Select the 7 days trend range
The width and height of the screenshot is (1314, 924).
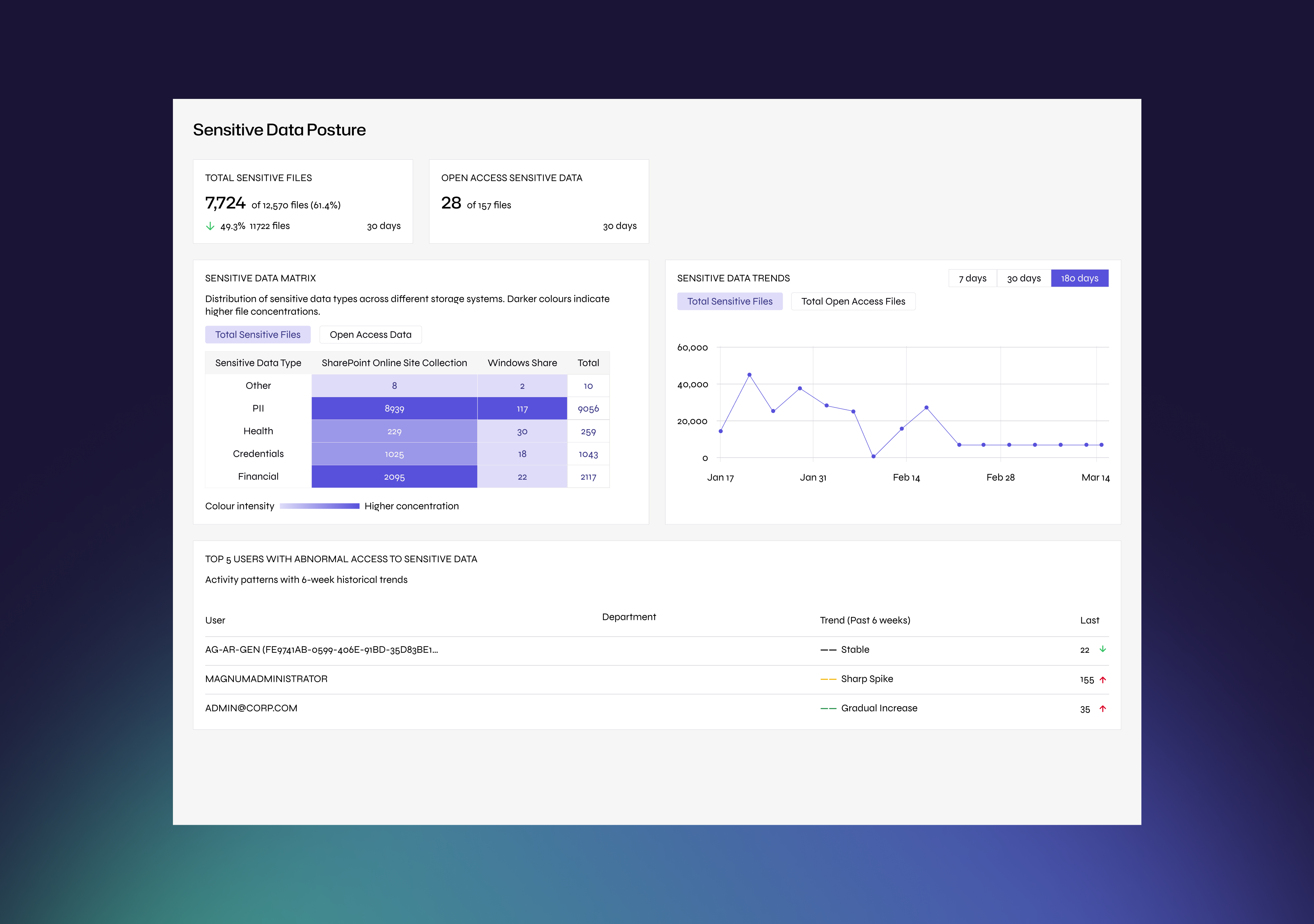972,278
